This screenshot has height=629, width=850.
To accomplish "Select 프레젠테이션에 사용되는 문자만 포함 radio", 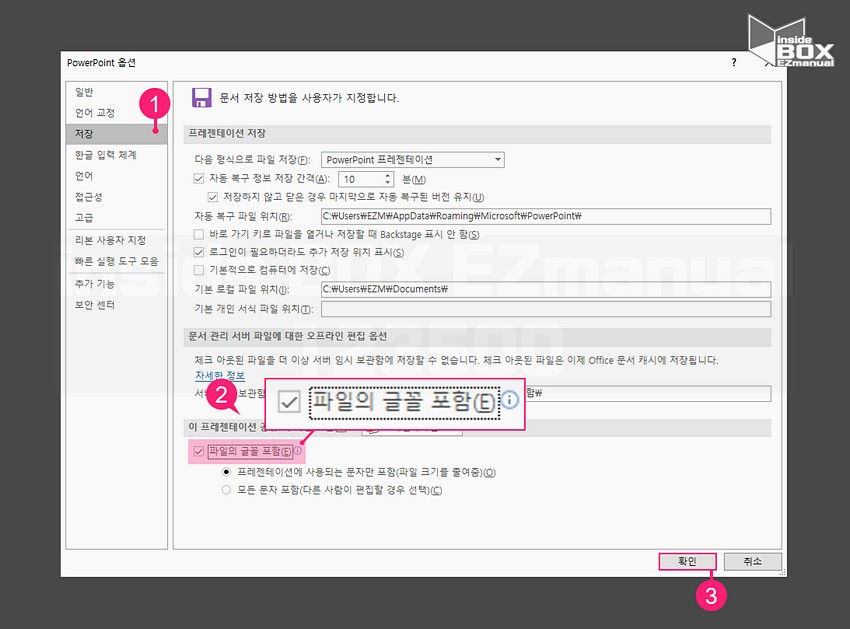I will click(x=226, y=472).
